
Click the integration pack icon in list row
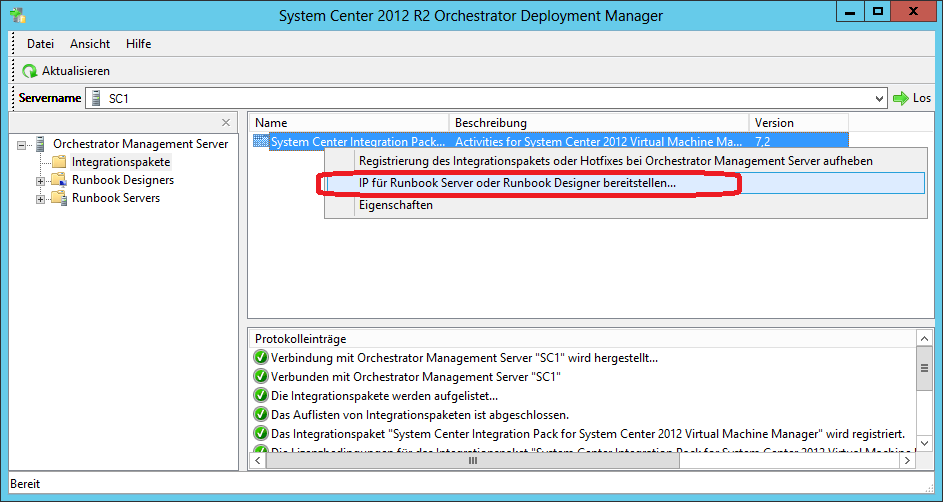[x=260, y=141]
